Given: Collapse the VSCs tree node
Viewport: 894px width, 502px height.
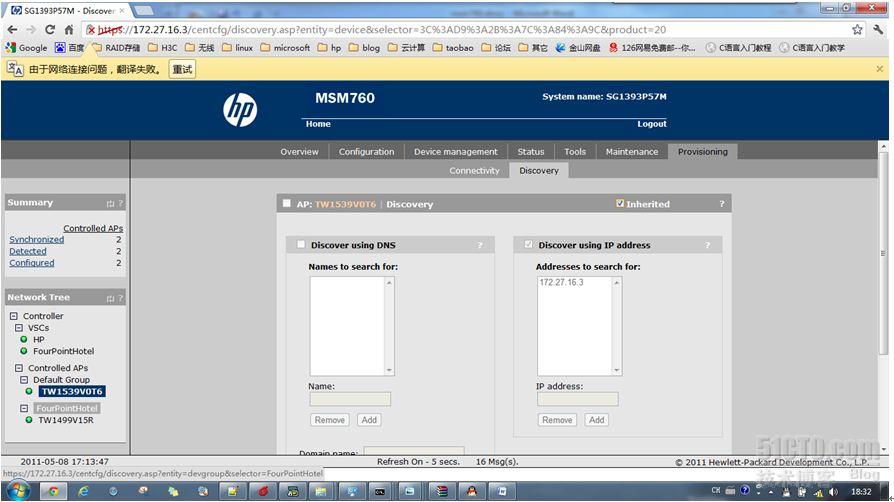Looking at the screenshot, I should tap(19, 327).
